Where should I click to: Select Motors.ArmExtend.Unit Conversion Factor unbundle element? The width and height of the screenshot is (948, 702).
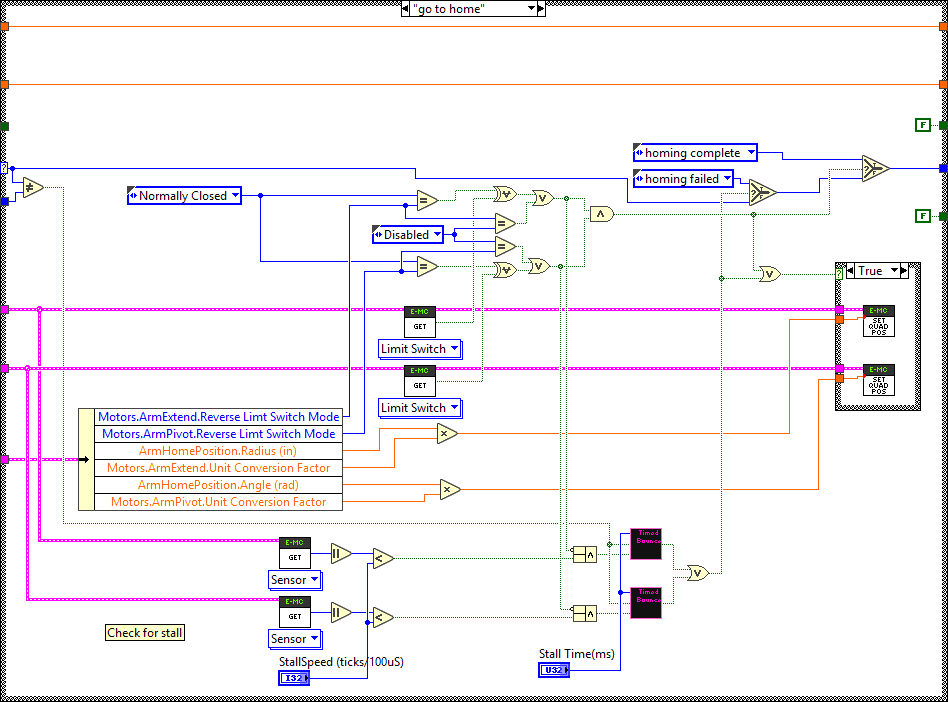pos(217,467)
